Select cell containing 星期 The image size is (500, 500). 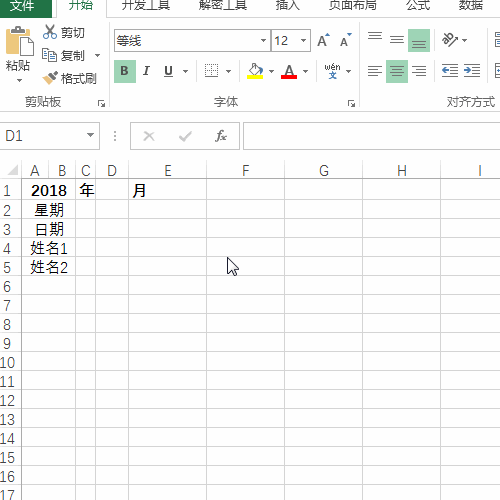49,210
